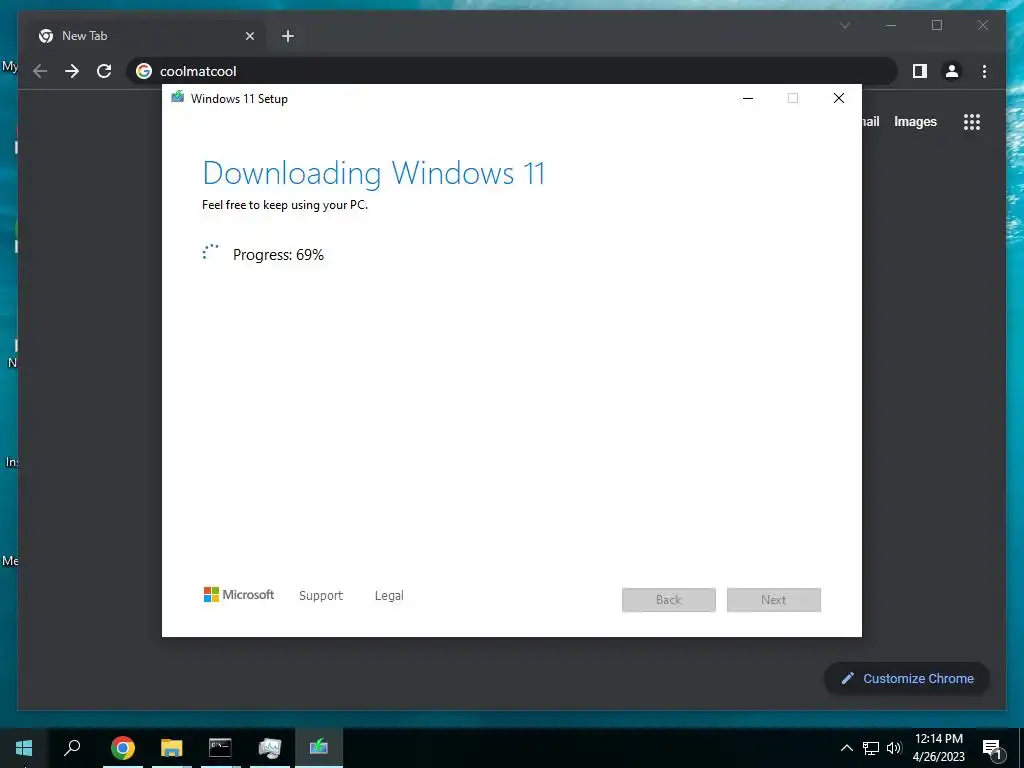Open the Windows Start menu
This screenshot has height=768, width=1024.
pos(24,748)
